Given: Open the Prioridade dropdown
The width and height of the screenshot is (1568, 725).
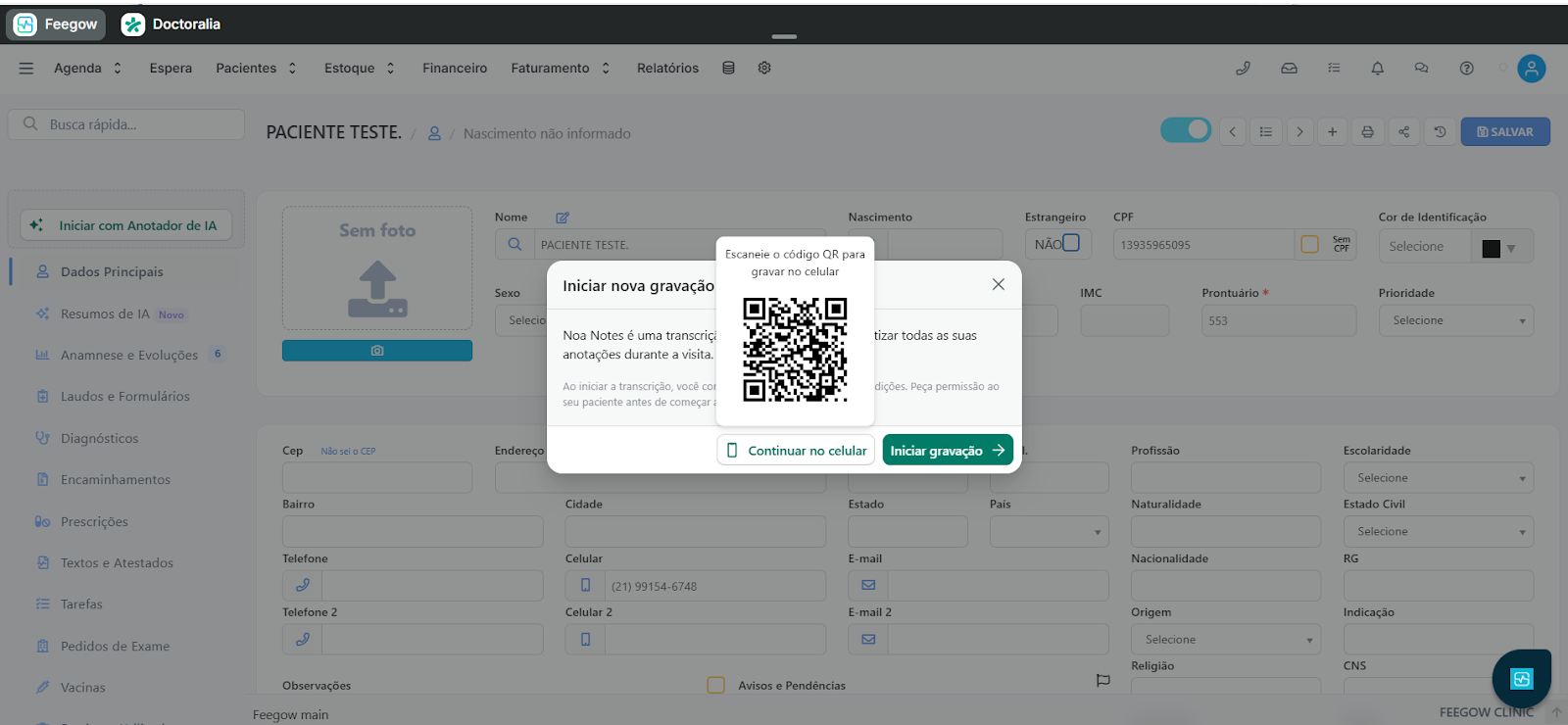Looking at the screenshot, I should (1456, 320).
